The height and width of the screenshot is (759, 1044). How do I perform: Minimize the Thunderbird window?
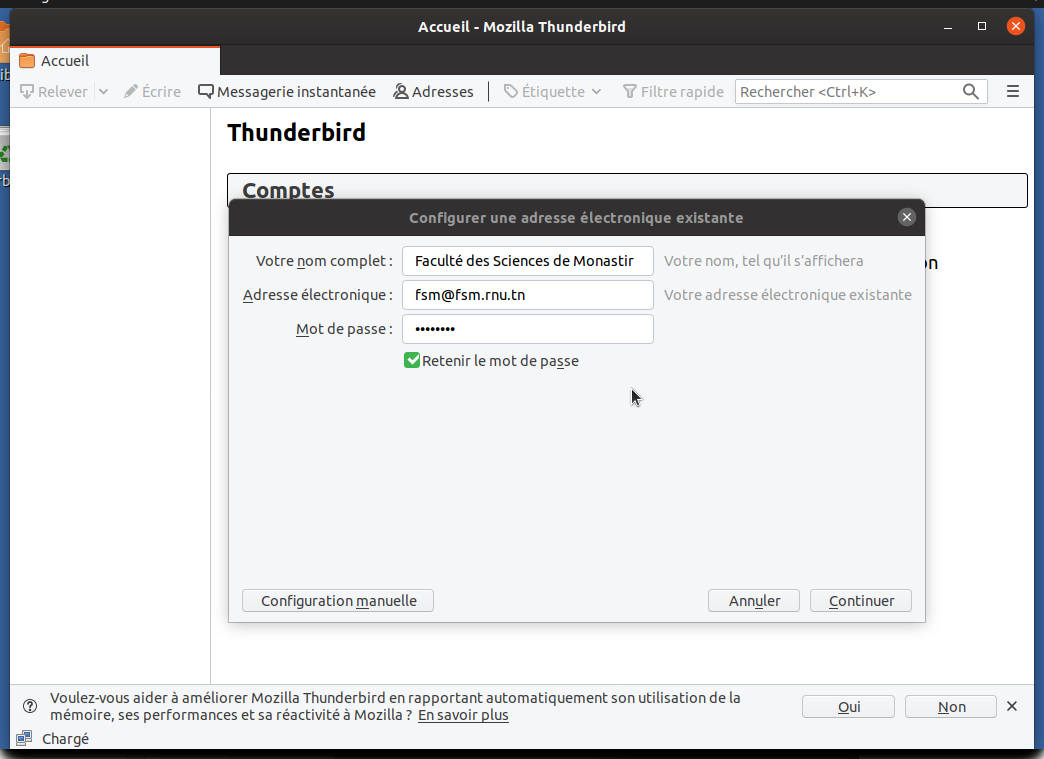(x=947, y=27)
